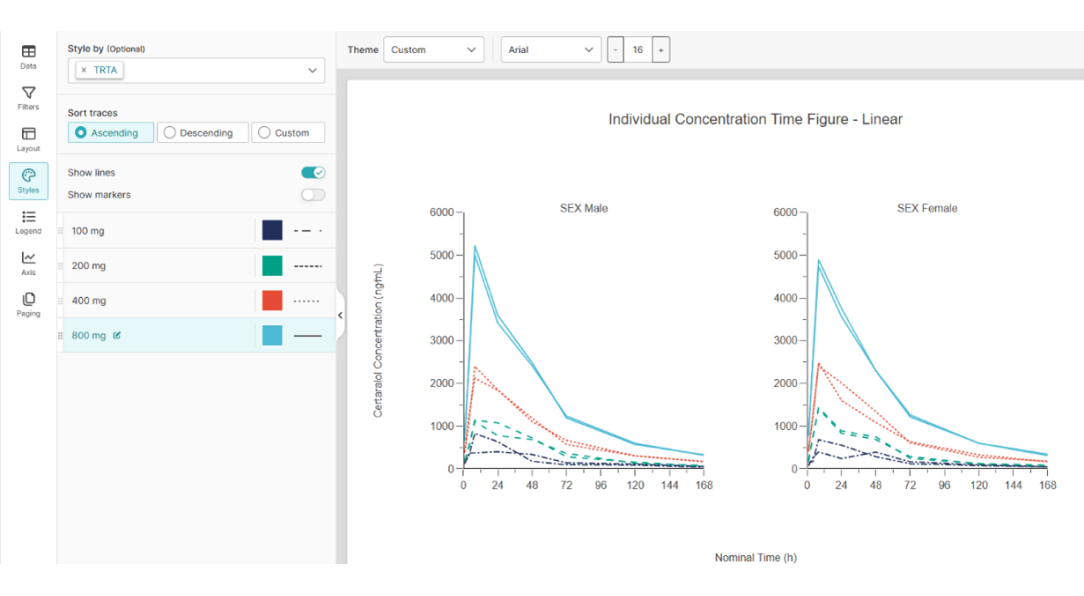Open the Axis settings icon
This screenshot has height=596, width=1084.
[28, 263]
